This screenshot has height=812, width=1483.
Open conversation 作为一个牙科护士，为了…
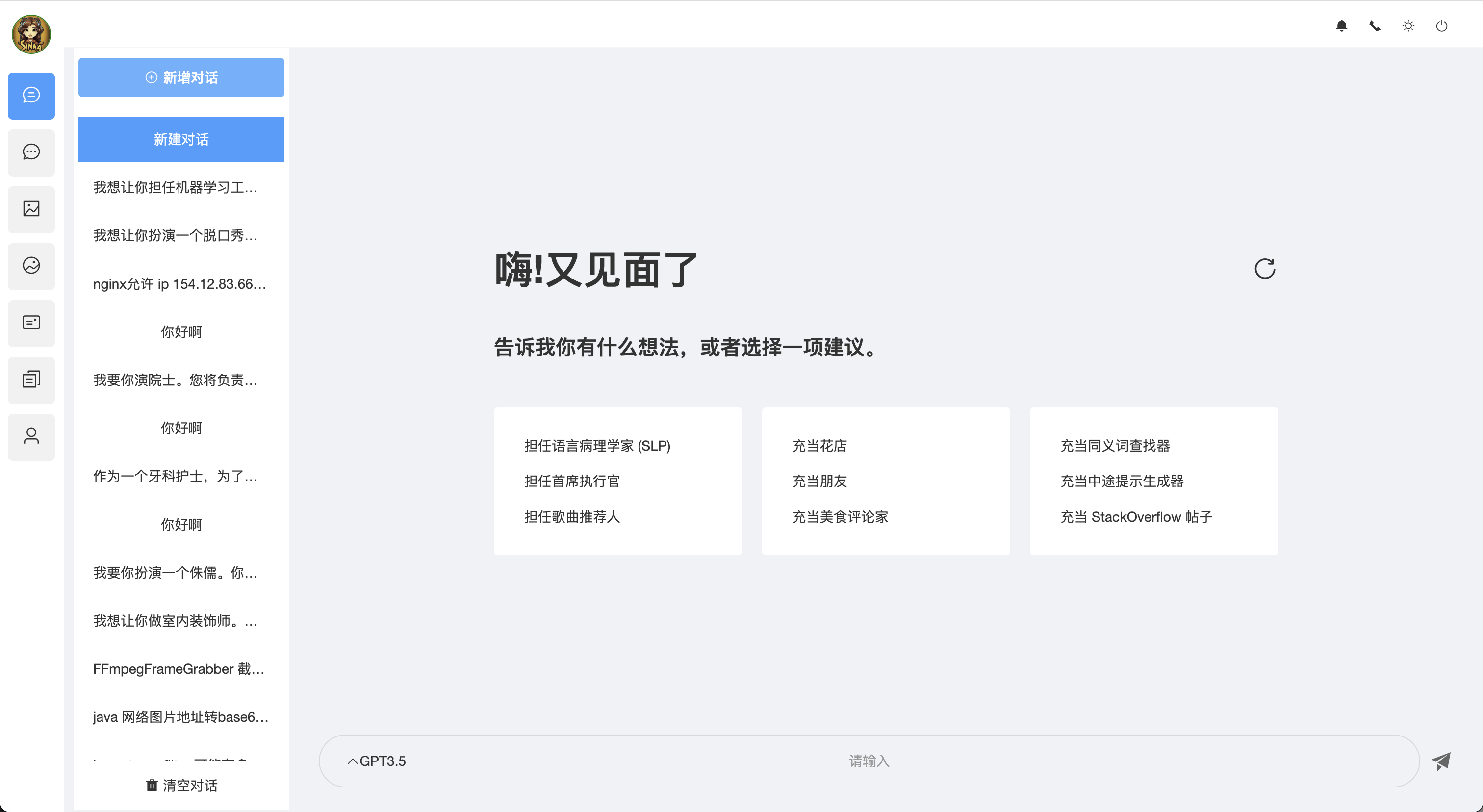(181, 476)
